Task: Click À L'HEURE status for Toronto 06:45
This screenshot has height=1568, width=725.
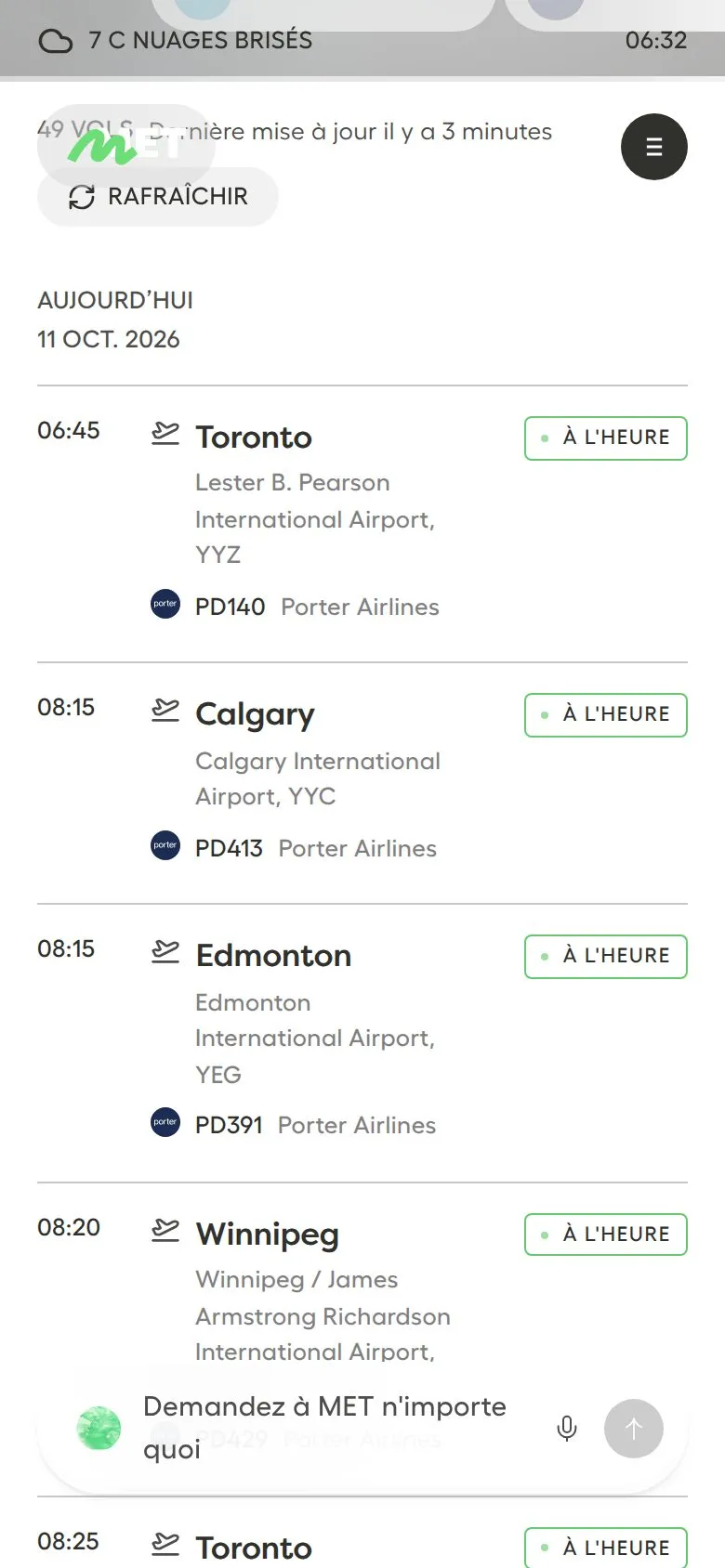Action: pos(606,438)
